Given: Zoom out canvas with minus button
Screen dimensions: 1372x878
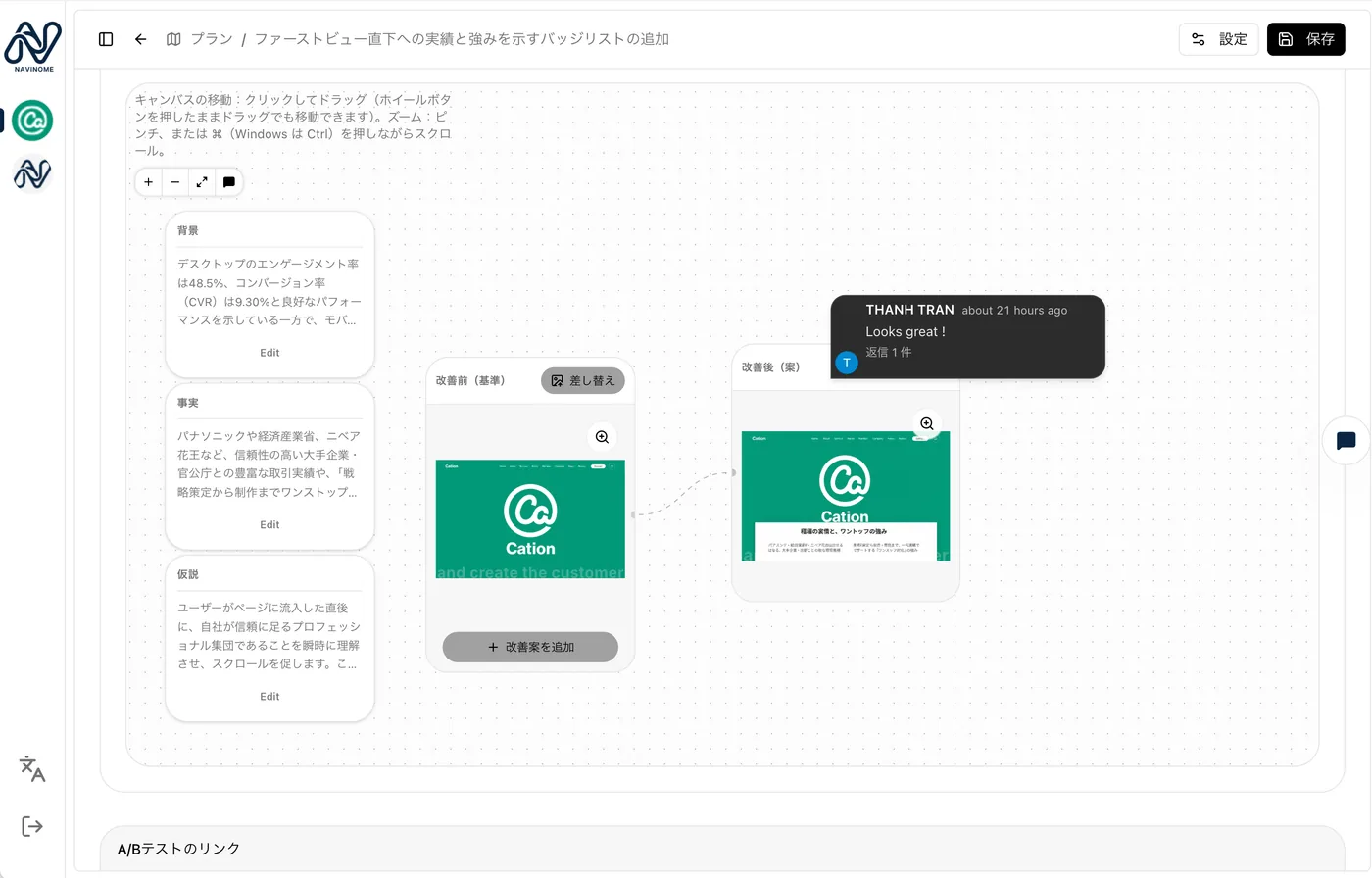Looking at the screenshot, I should click(175, 182).
